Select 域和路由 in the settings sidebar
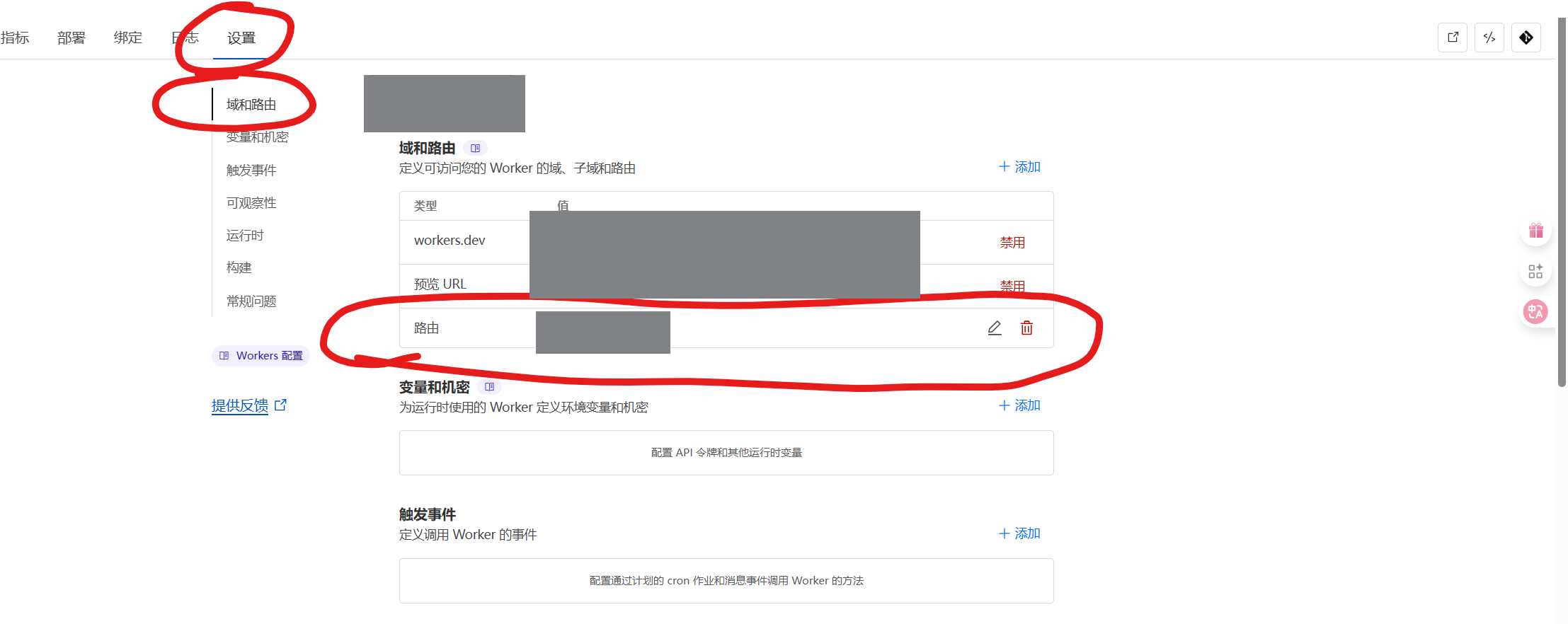 tap(251, 105)
